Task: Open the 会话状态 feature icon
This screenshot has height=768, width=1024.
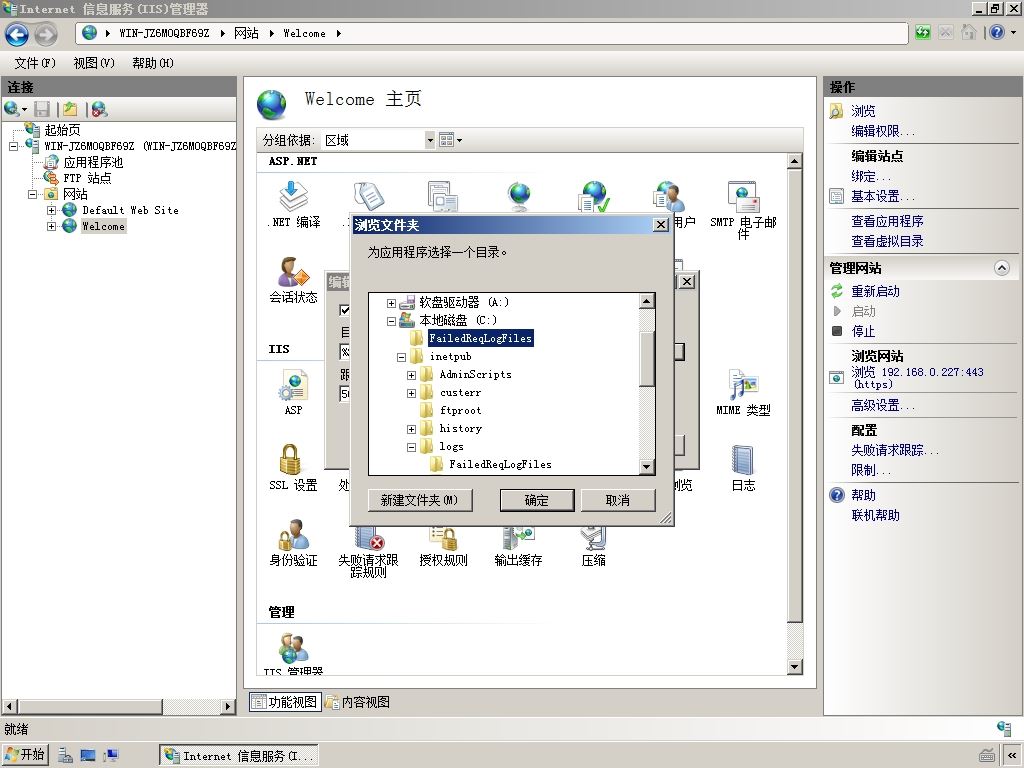Action: point(293,280)
